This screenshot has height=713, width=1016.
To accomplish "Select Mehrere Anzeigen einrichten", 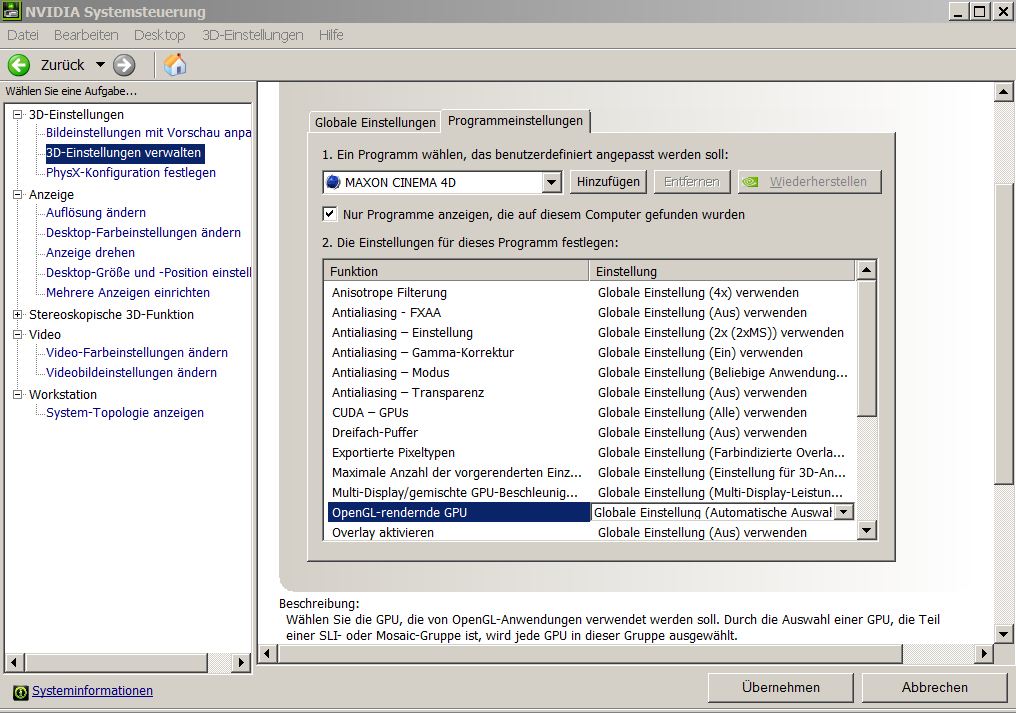I will click(x=128, y=293).
